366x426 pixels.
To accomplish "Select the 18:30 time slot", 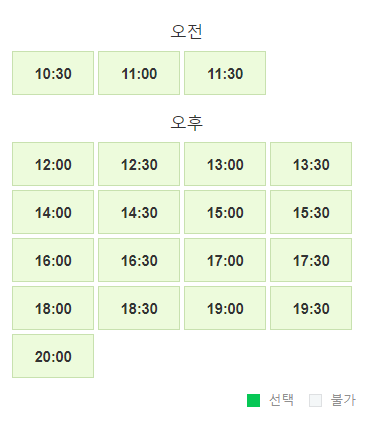I will tap(139, 308).
